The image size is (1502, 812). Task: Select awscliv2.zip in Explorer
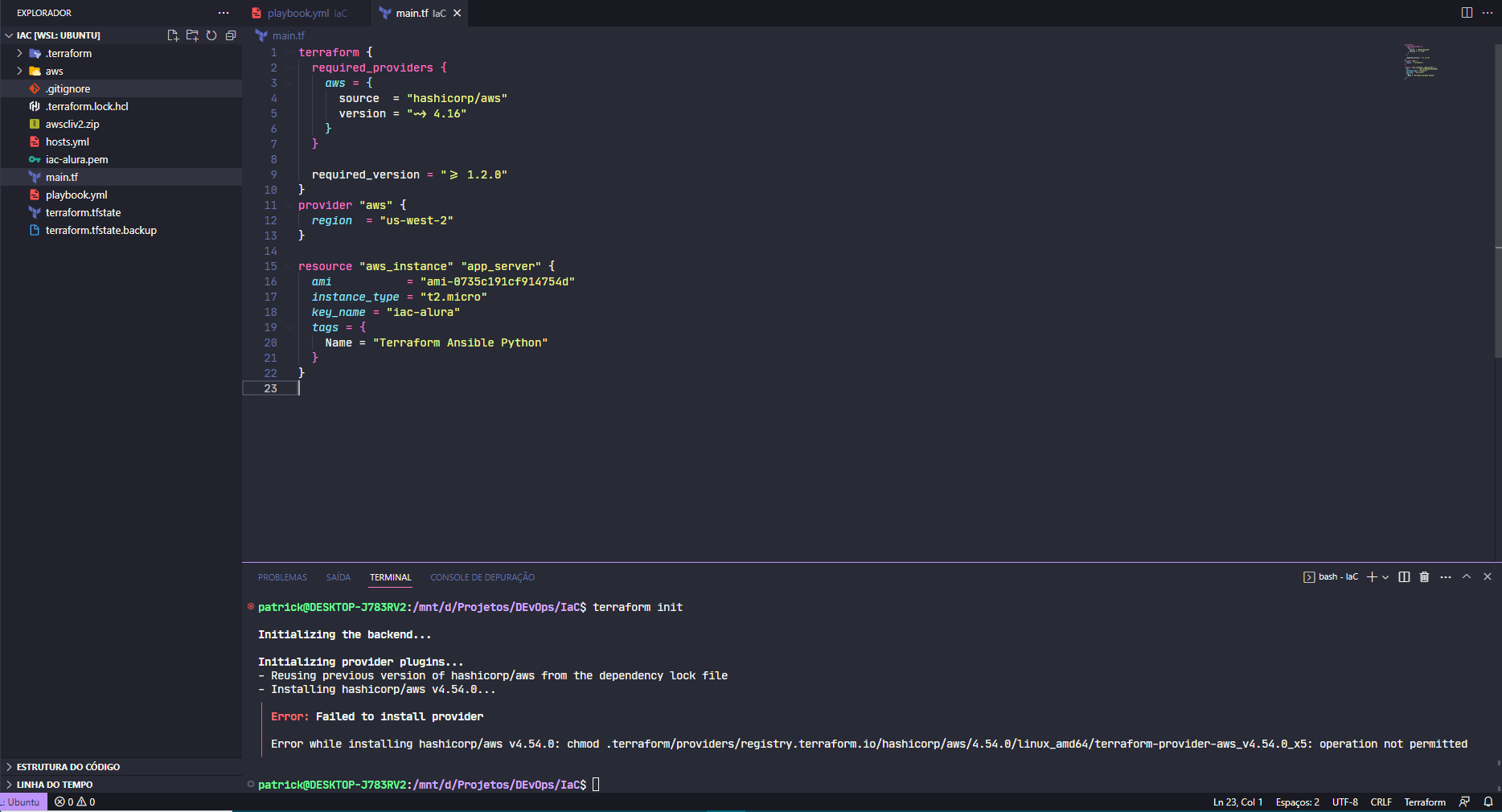coord(121,124)
